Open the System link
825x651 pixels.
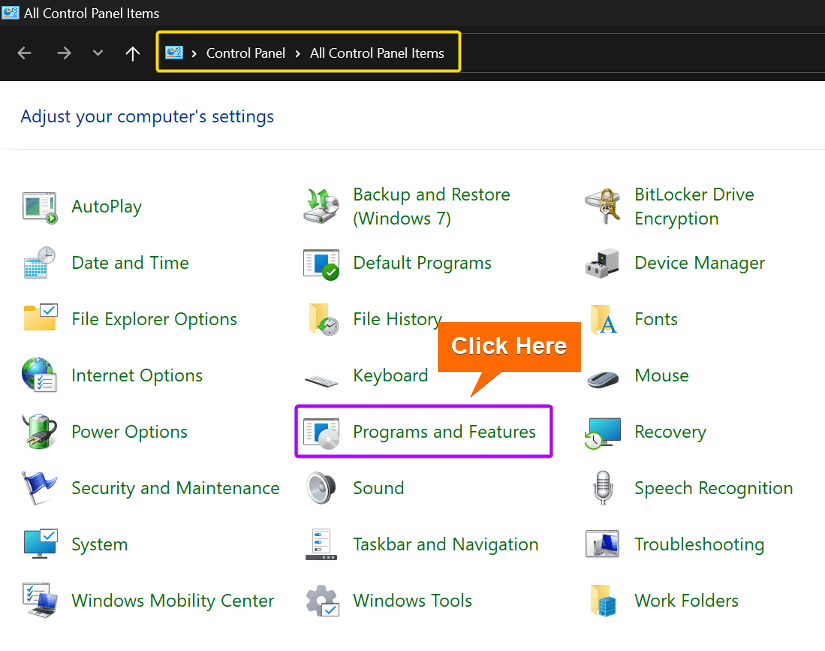(99, 544)
